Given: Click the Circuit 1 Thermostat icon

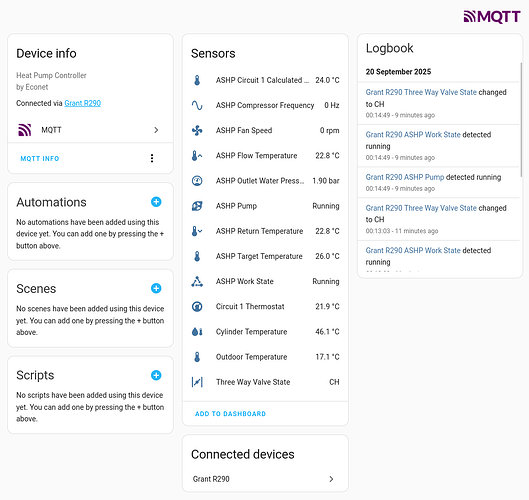Looking at the screenshot, I should 197,307.
